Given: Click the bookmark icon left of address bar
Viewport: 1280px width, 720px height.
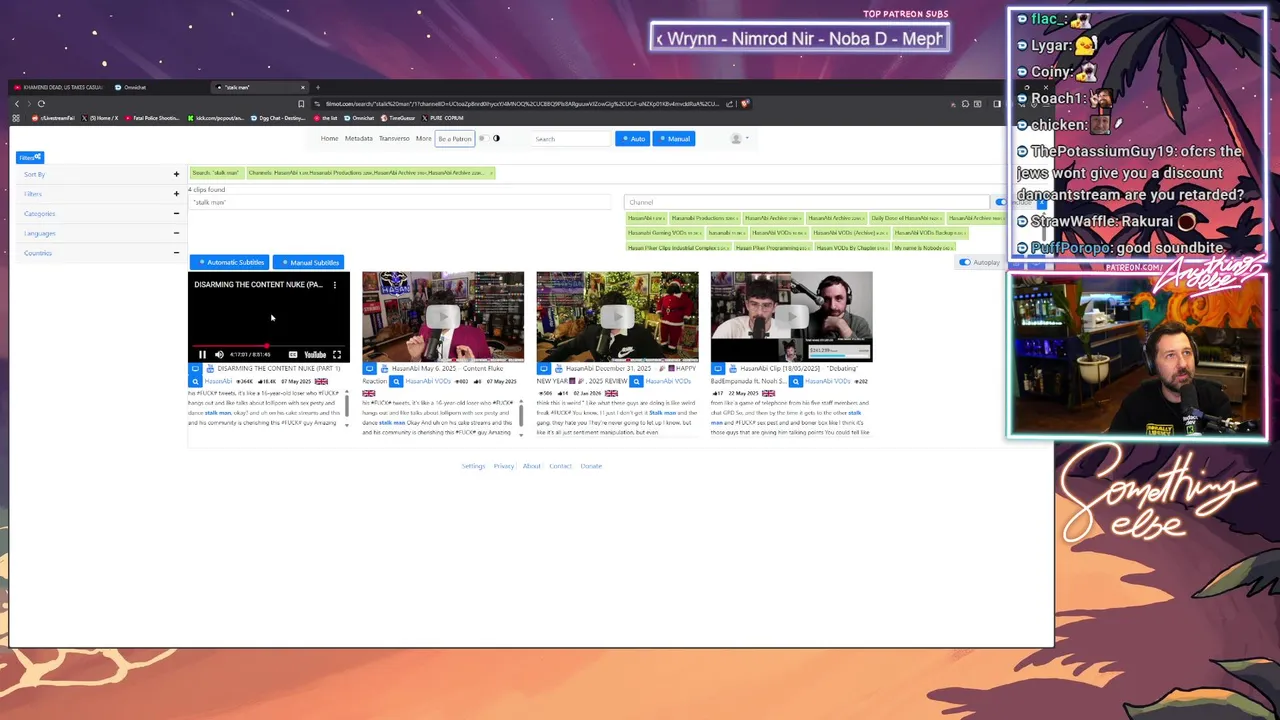Looking at the screenshot, I should click(x=301, y=103).
